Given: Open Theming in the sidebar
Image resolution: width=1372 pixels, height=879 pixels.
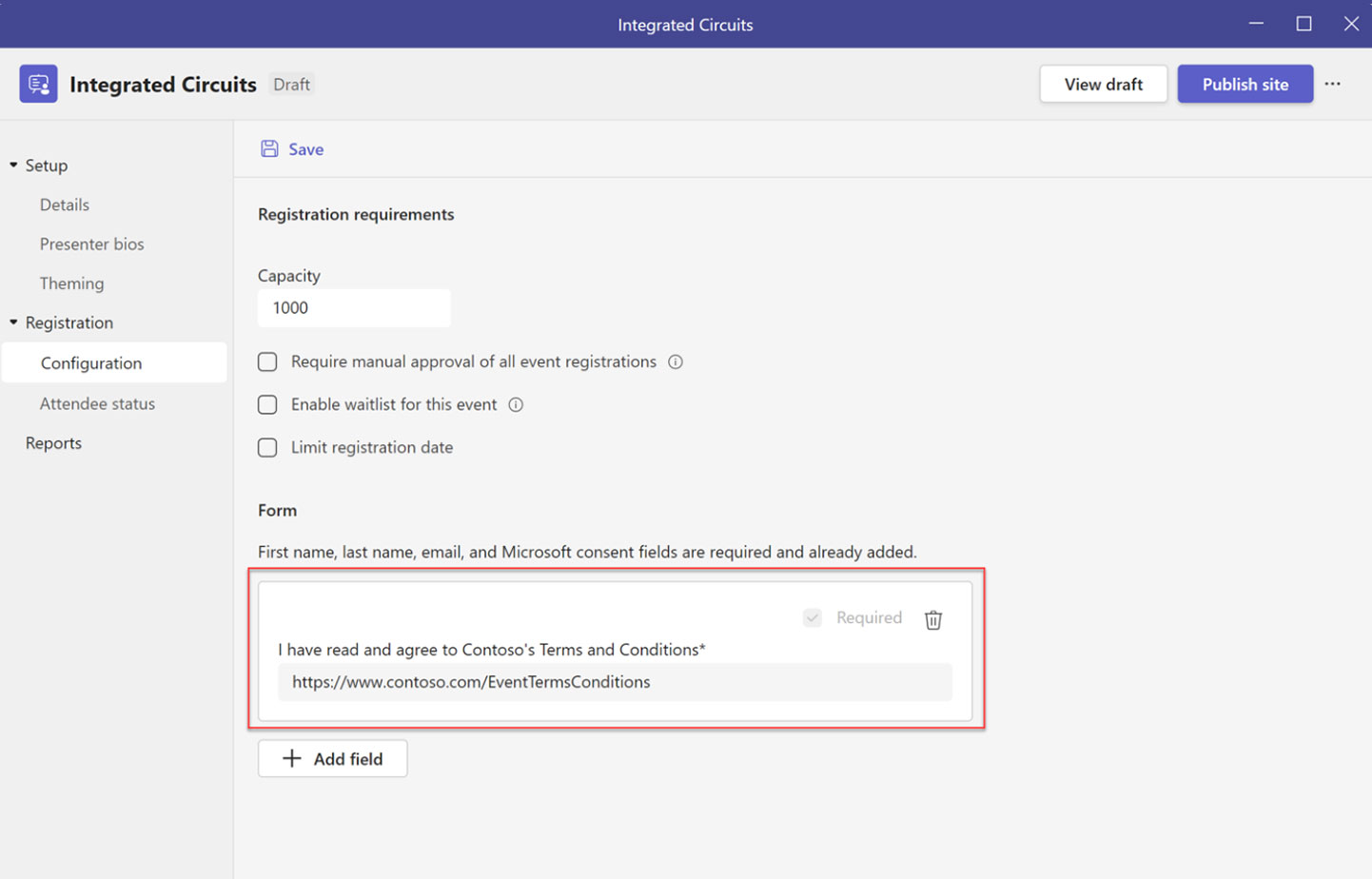Looking at the screenshot, I should coord(71,283).
